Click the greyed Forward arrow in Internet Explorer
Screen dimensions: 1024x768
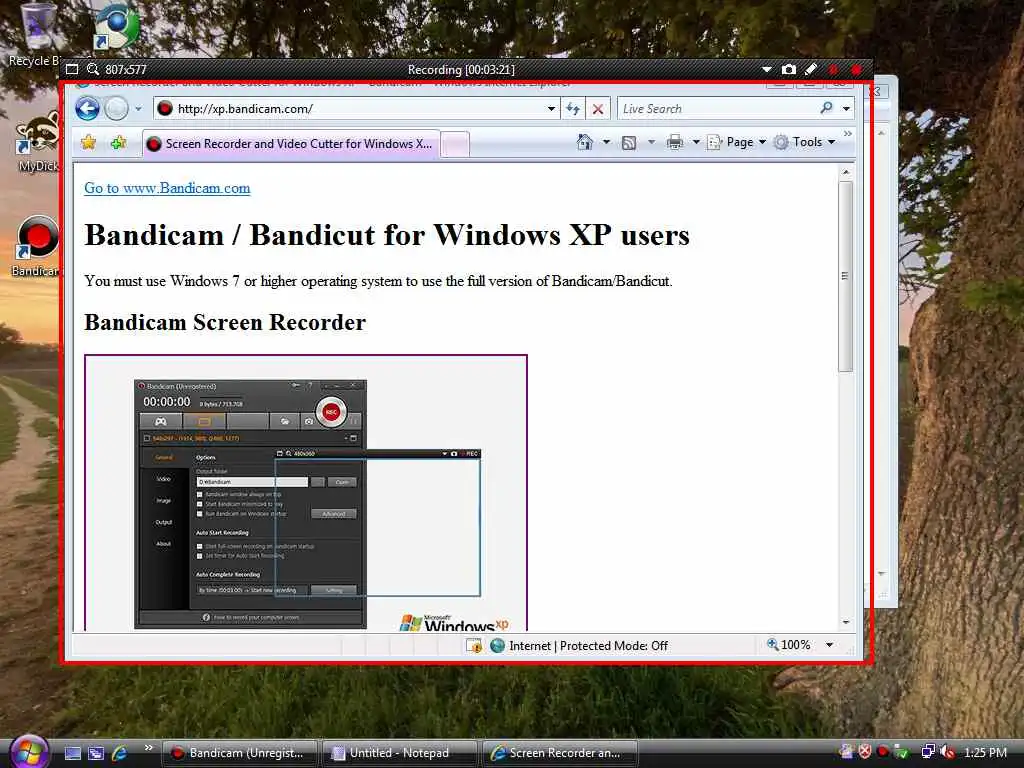click(116, 108)
